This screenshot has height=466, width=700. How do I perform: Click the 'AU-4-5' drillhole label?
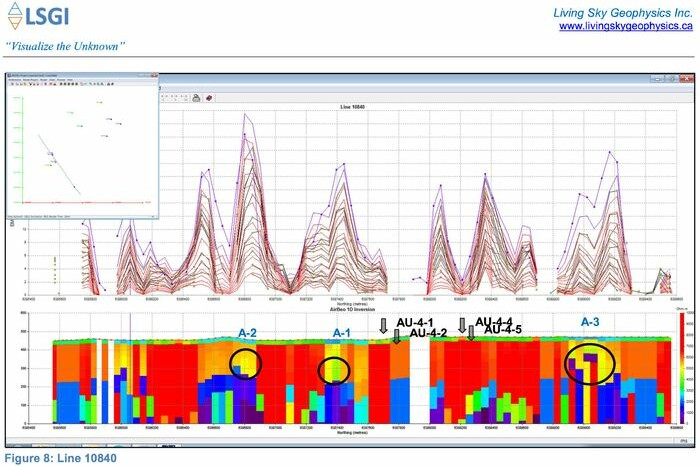click(503, 330)
